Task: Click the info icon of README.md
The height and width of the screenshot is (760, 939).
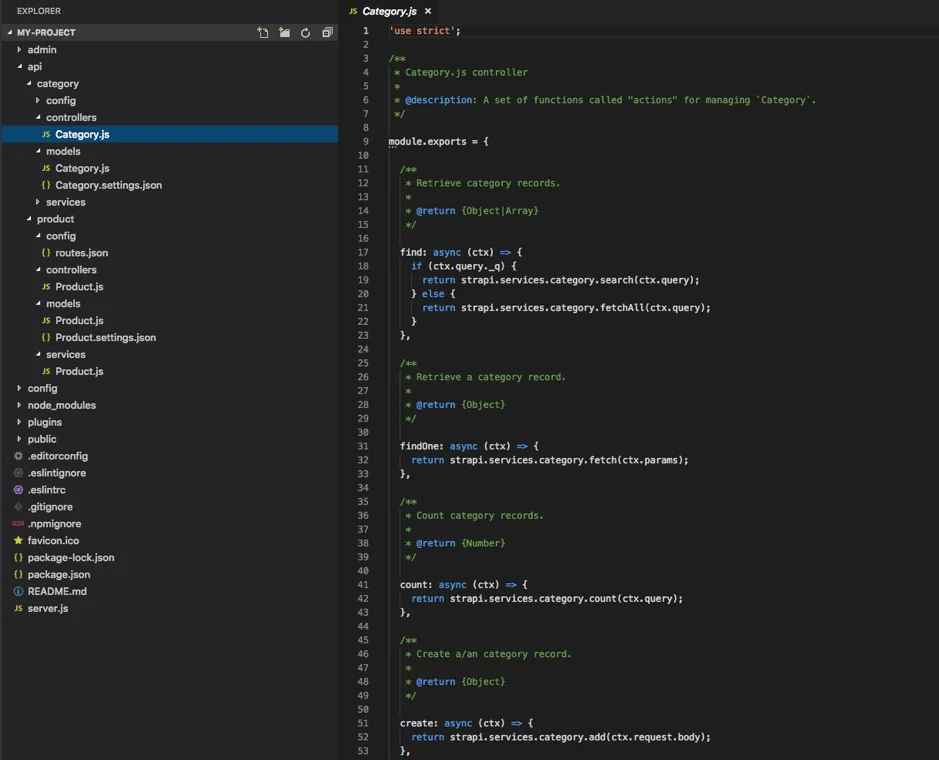Action: click(19, 591)
